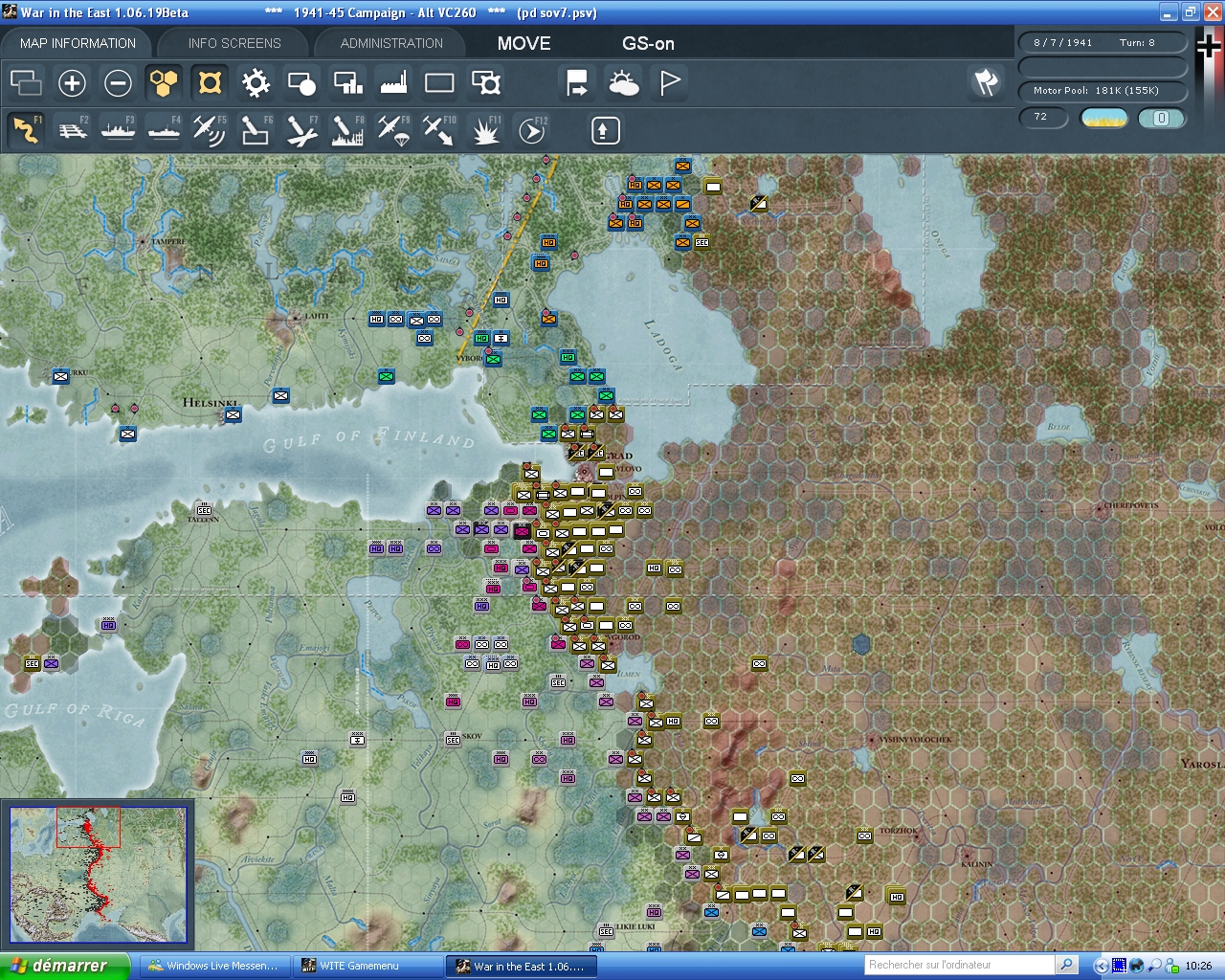Select F4 amphibious transport mode
Screen dimensions: 1225x980
[x=164, y=130]
